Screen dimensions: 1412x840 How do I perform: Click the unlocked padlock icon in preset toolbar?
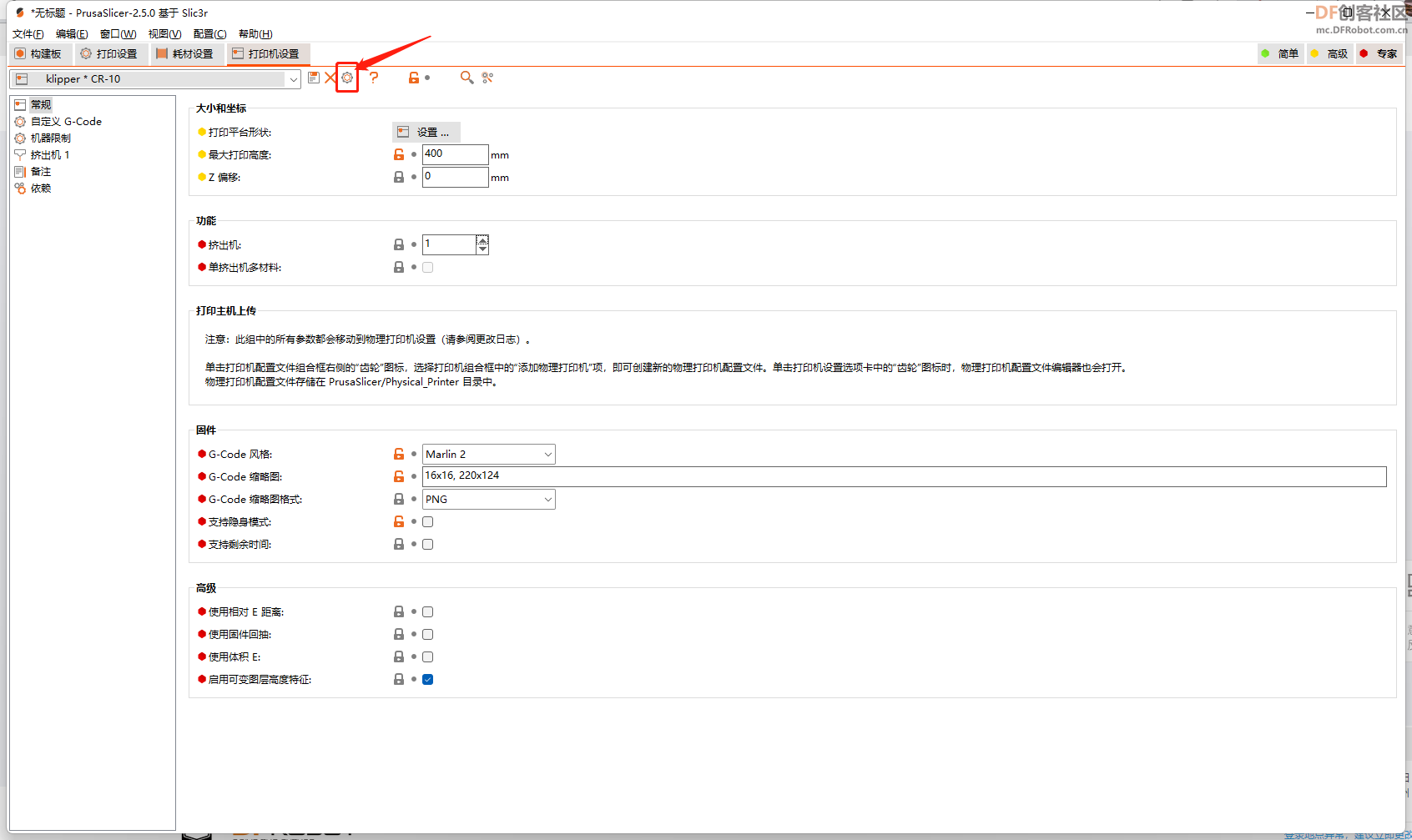click(413, 78)
